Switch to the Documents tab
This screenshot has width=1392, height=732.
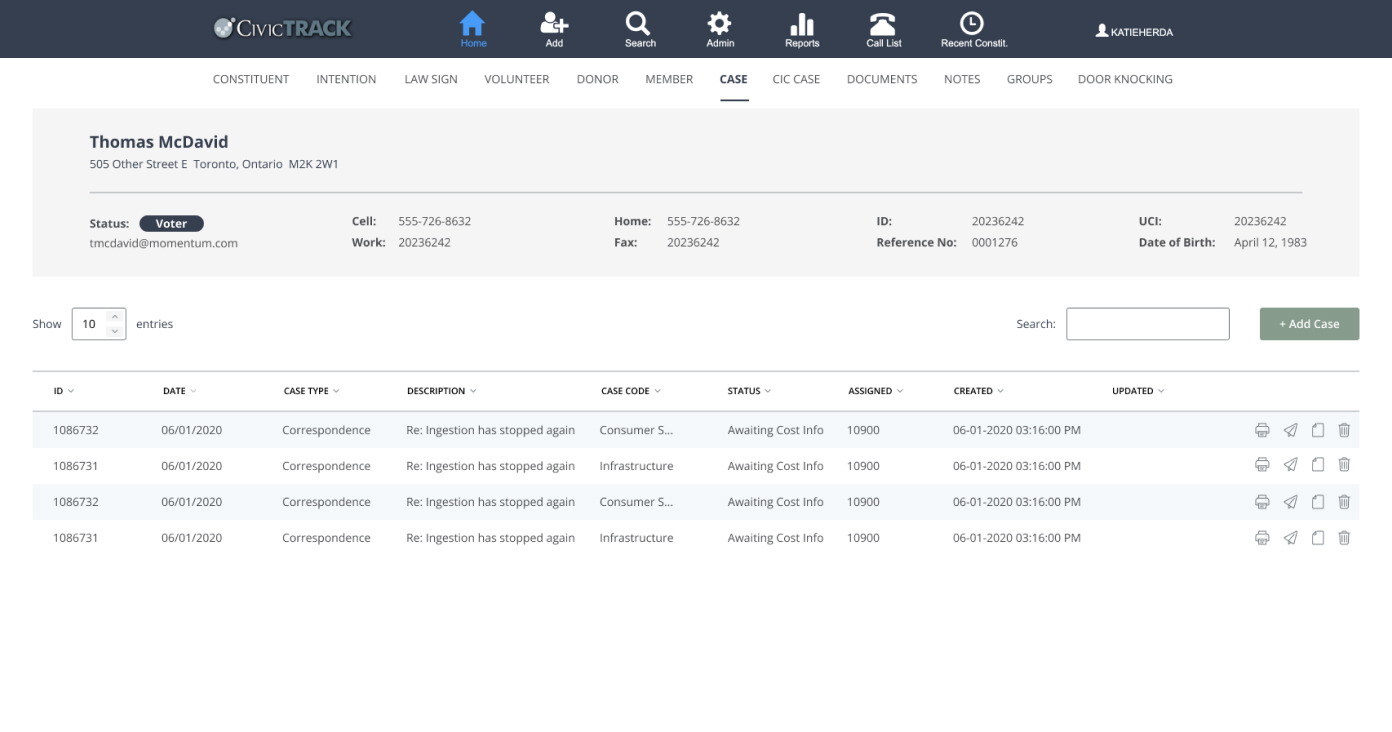coord(881,79)
